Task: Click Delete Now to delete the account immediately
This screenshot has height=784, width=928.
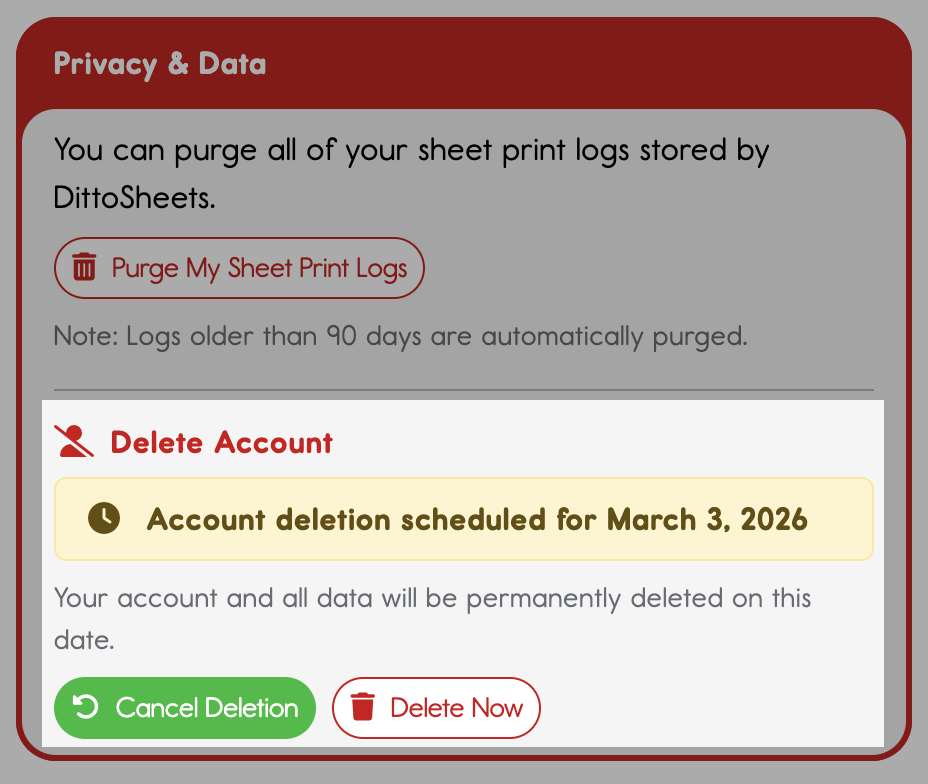Action: pyautogui.click(x=436, y=708)
